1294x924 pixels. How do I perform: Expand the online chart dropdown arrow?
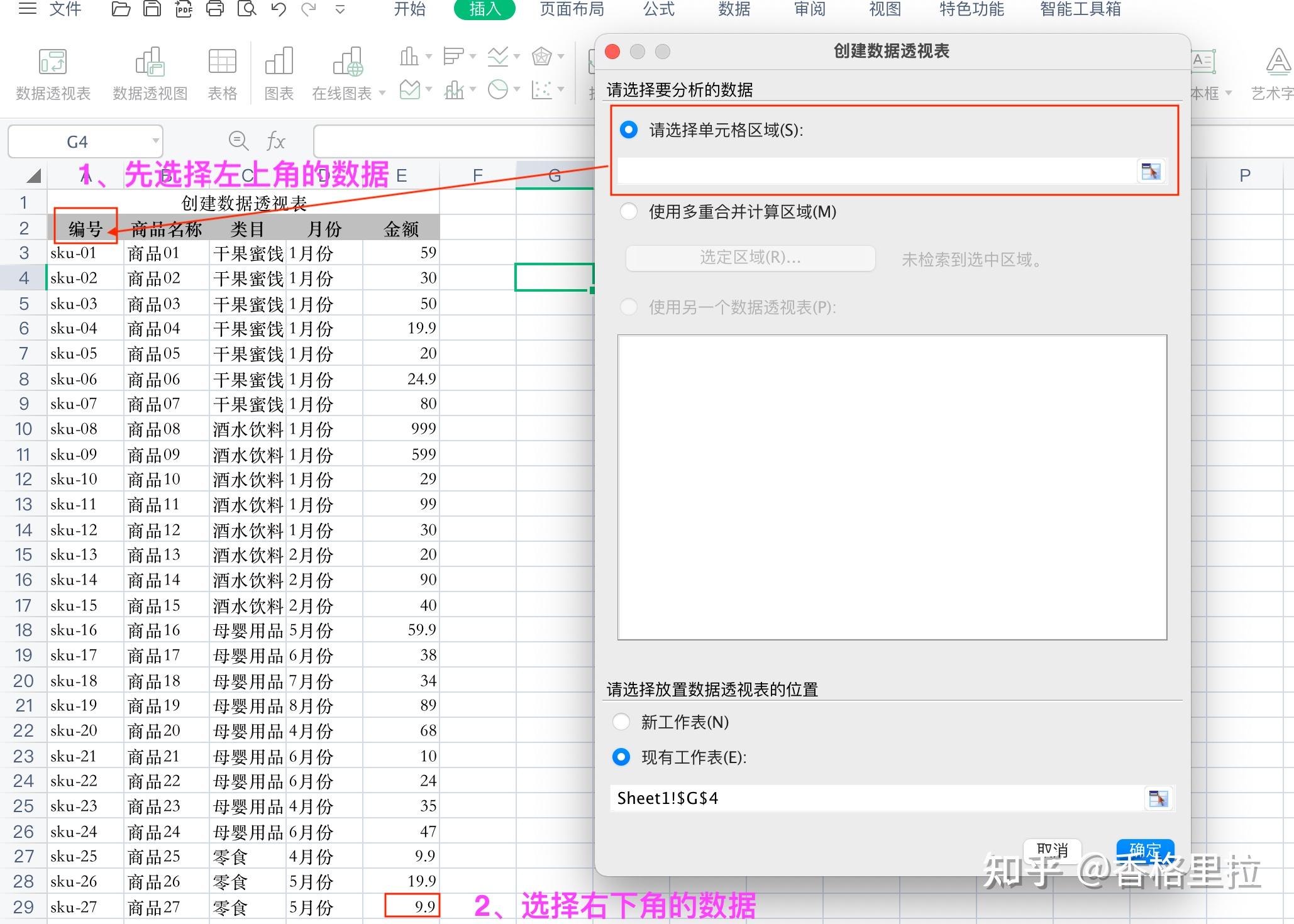click(x=382, y=92)
